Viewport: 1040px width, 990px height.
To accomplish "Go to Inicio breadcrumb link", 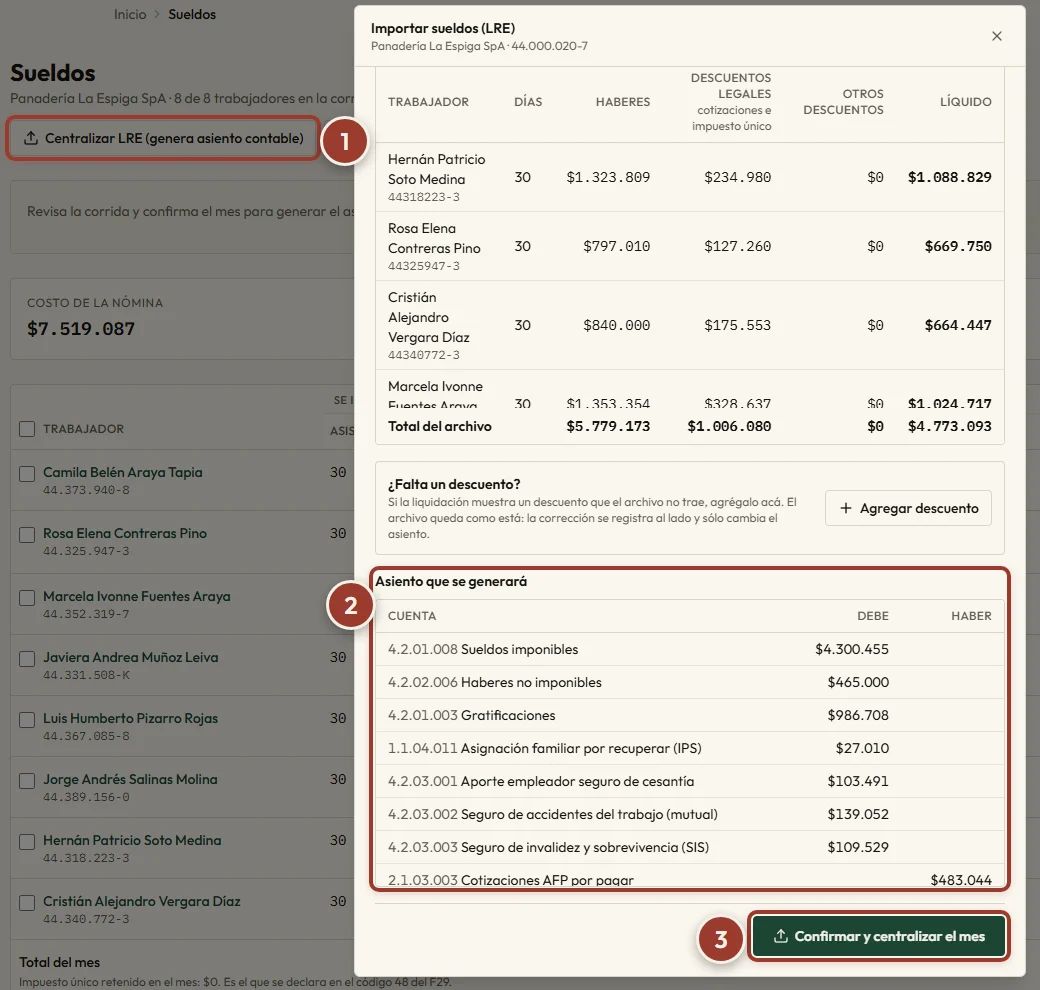I will click(x=130, y=15).
